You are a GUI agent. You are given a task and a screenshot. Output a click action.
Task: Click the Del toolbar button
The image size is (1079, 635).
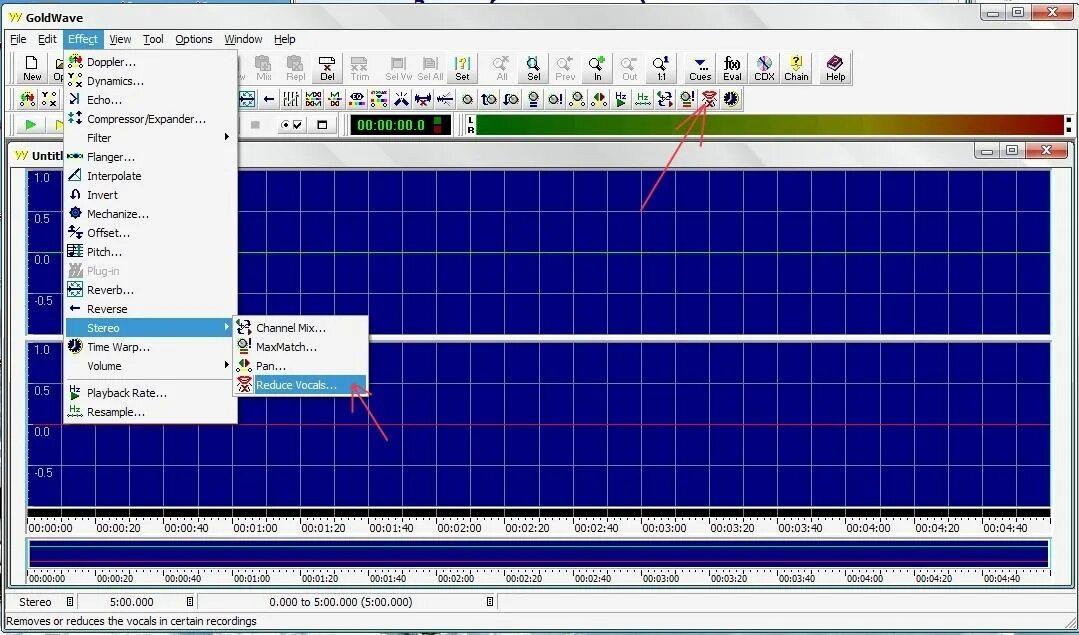[328, 68]
